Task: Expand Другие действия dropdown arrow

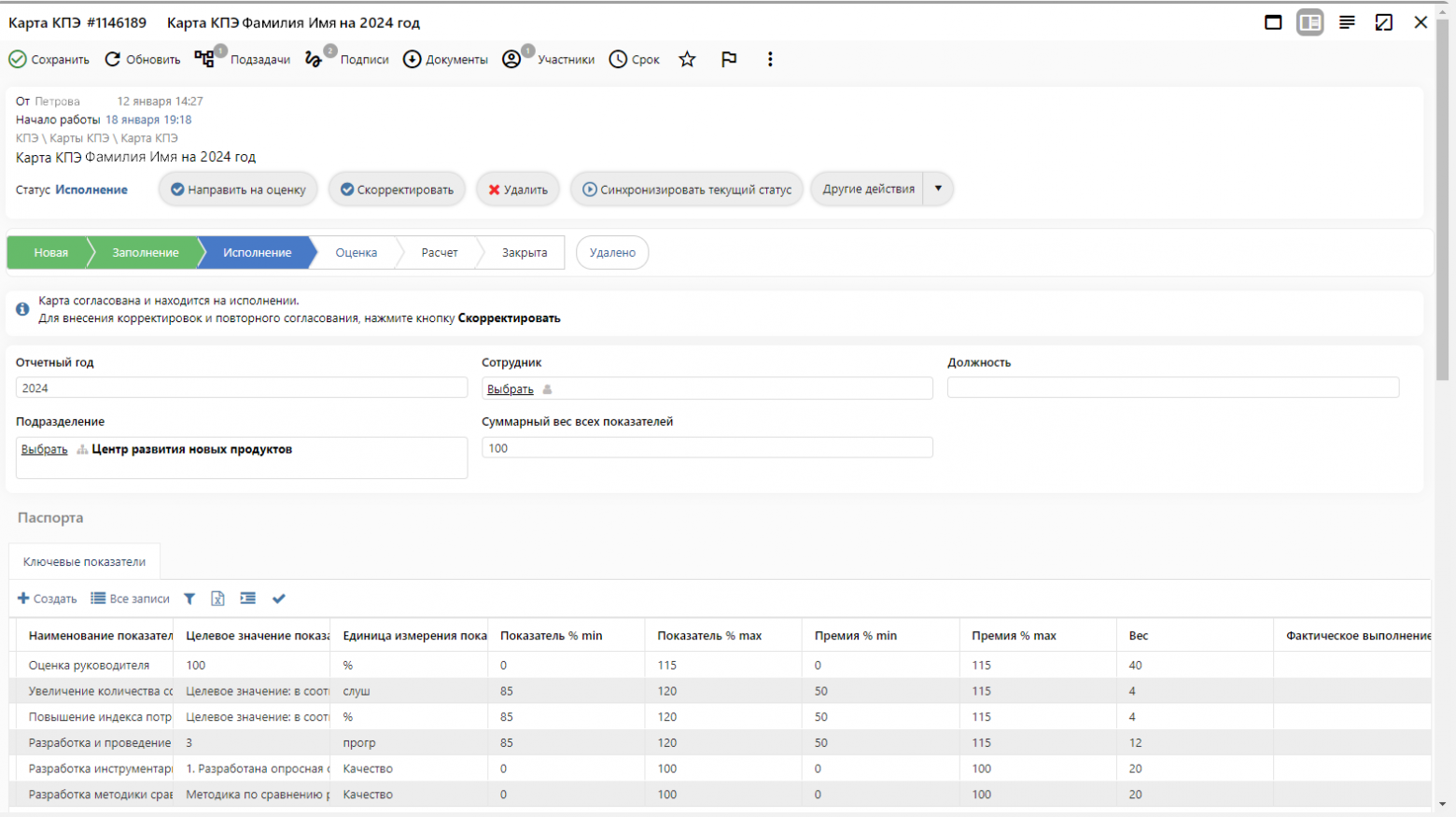Action: tap(938, 189)
